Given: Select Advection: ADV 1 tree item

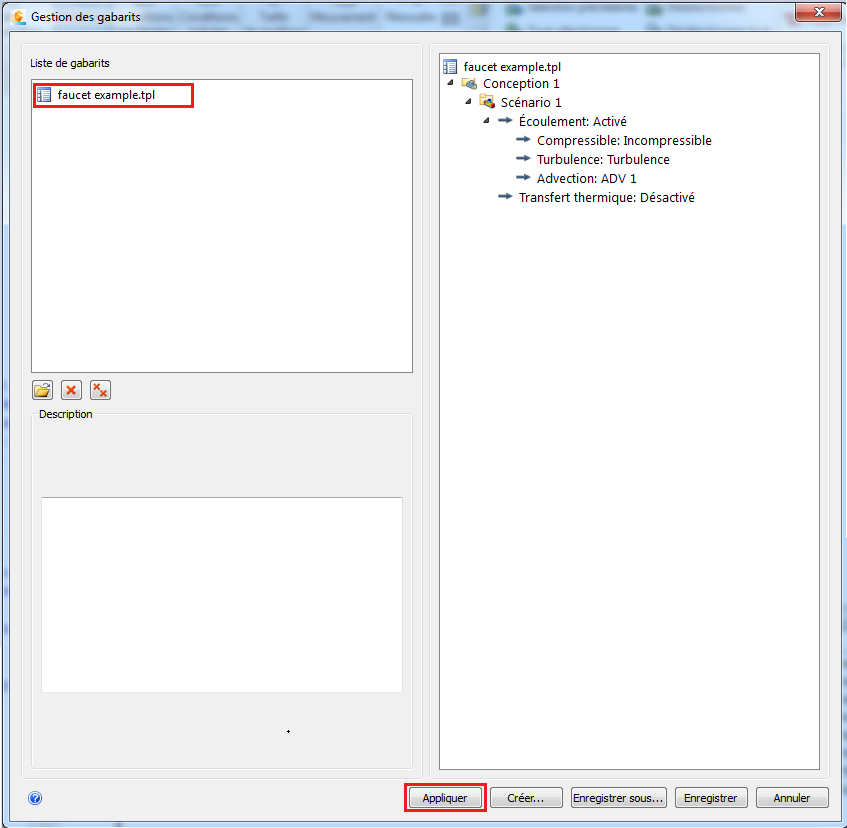Looking at the screenshot, I should tap(586, 178).
